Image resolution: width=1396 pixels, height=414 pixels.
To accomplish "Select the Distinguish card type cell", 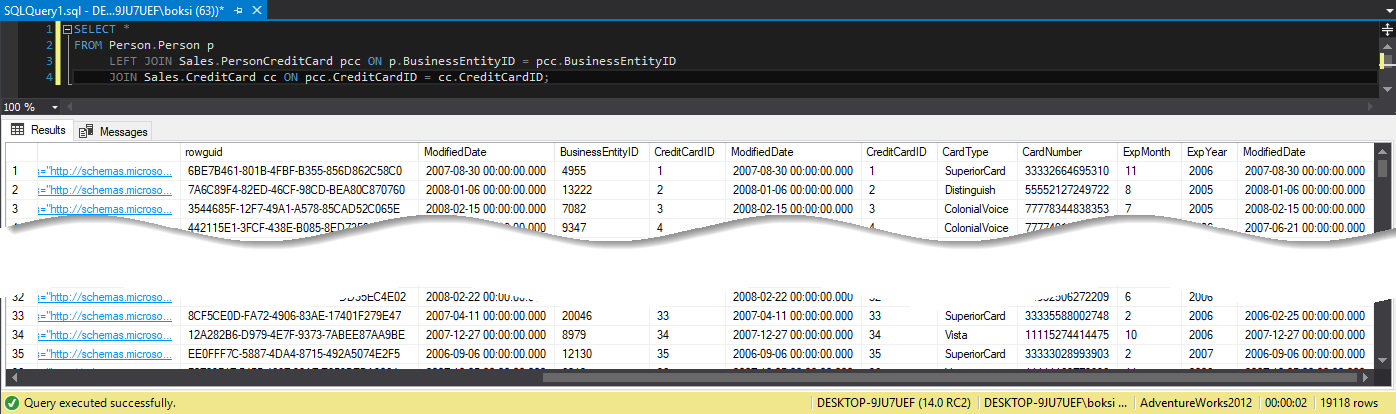I will point(977,190).
